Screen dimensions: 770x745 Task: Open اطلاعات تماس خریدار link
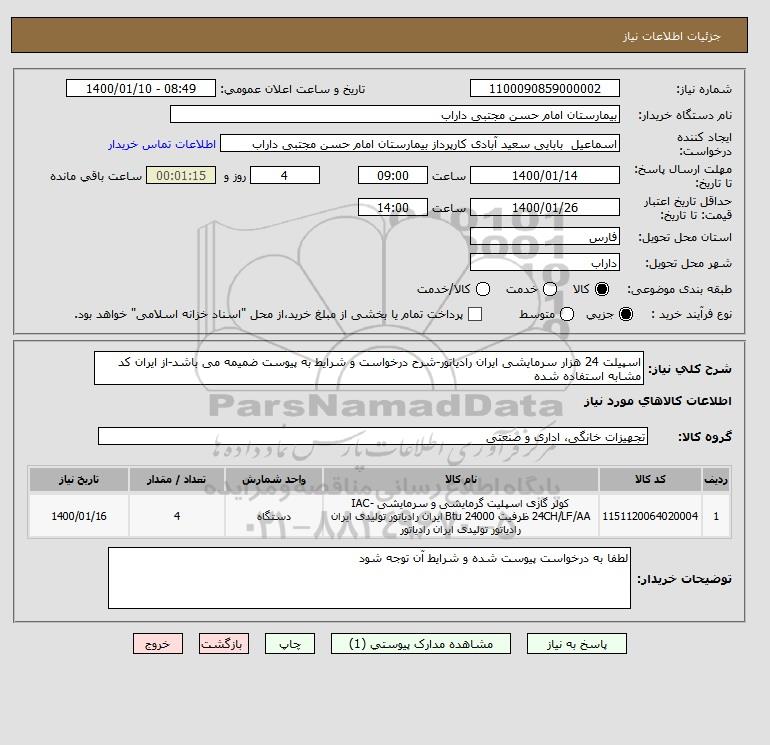(162, 144)
